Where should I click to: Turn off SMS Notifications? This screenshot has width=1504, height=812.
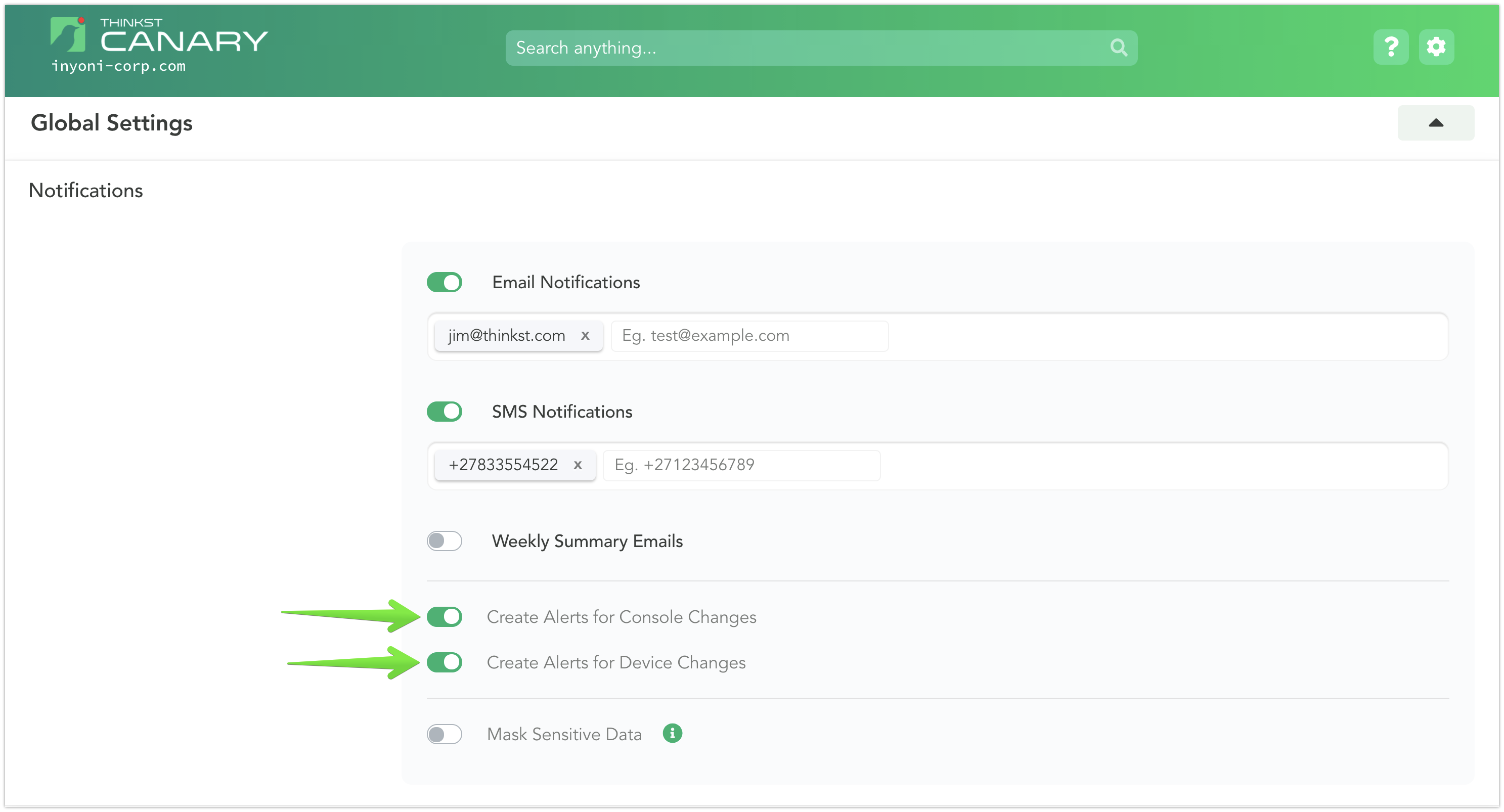click(445, 412)
